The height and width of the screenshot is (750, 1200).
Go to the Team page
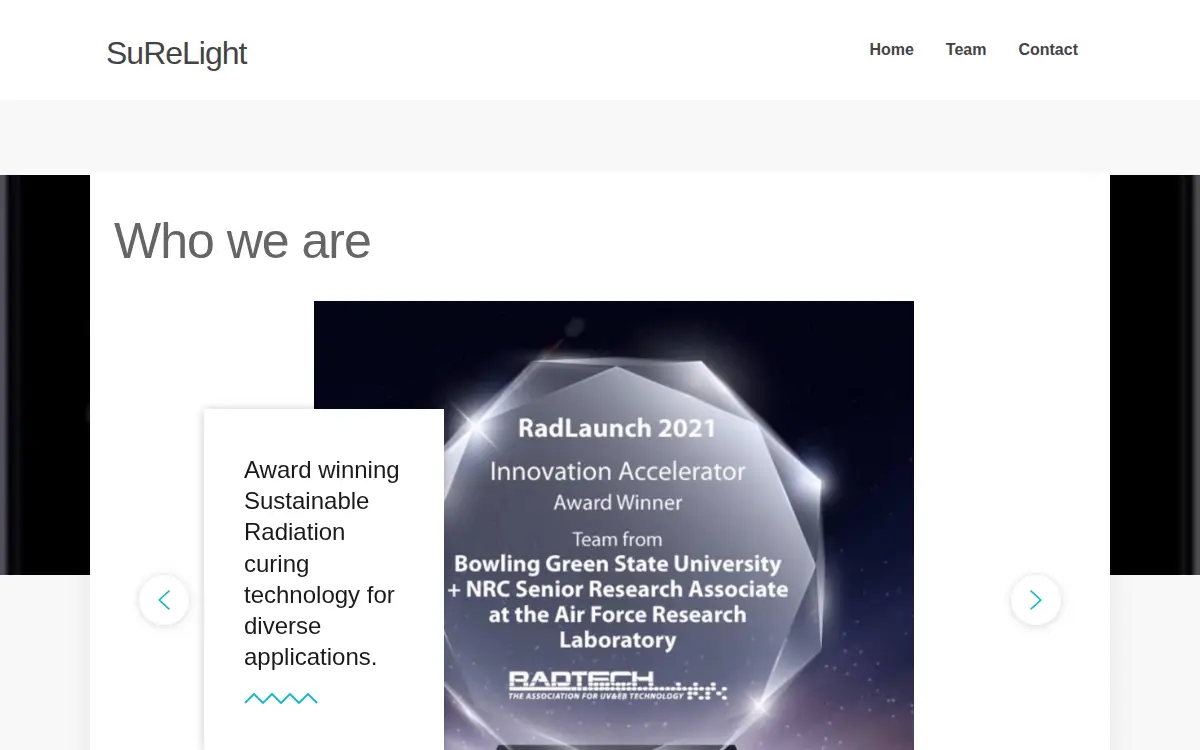click(x=966, y=50)
